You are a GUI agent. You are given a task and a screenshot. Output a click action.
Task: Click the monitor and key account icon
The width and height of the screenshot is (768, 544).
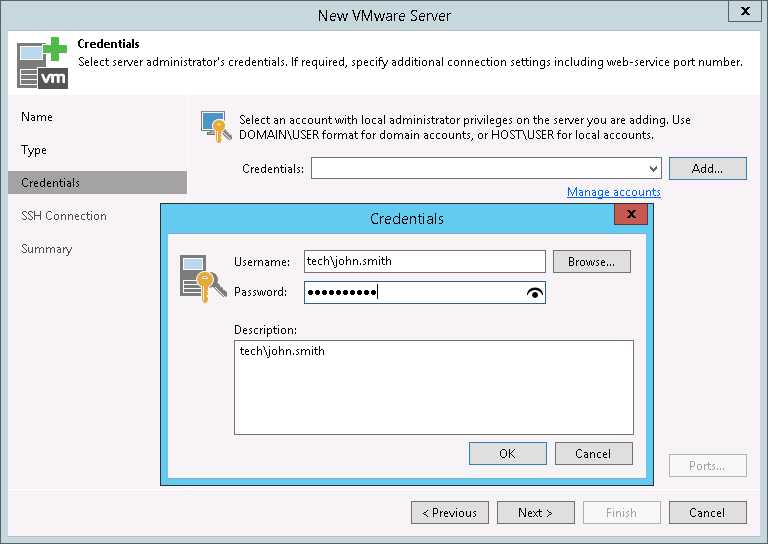[216, 126]
